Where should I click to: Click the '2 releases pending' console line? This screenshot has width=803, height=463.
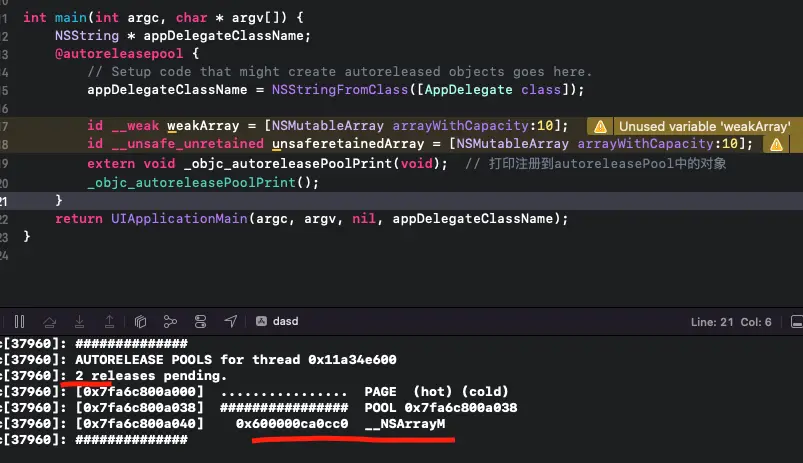click(150, 375)
